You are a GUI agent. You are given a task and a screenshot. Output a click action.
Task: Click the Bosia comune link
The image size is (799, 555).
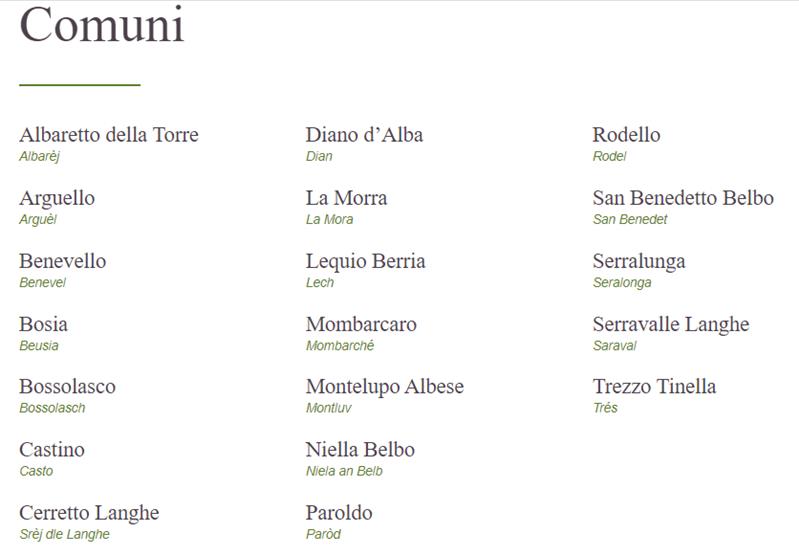click(x=43, y=324)
